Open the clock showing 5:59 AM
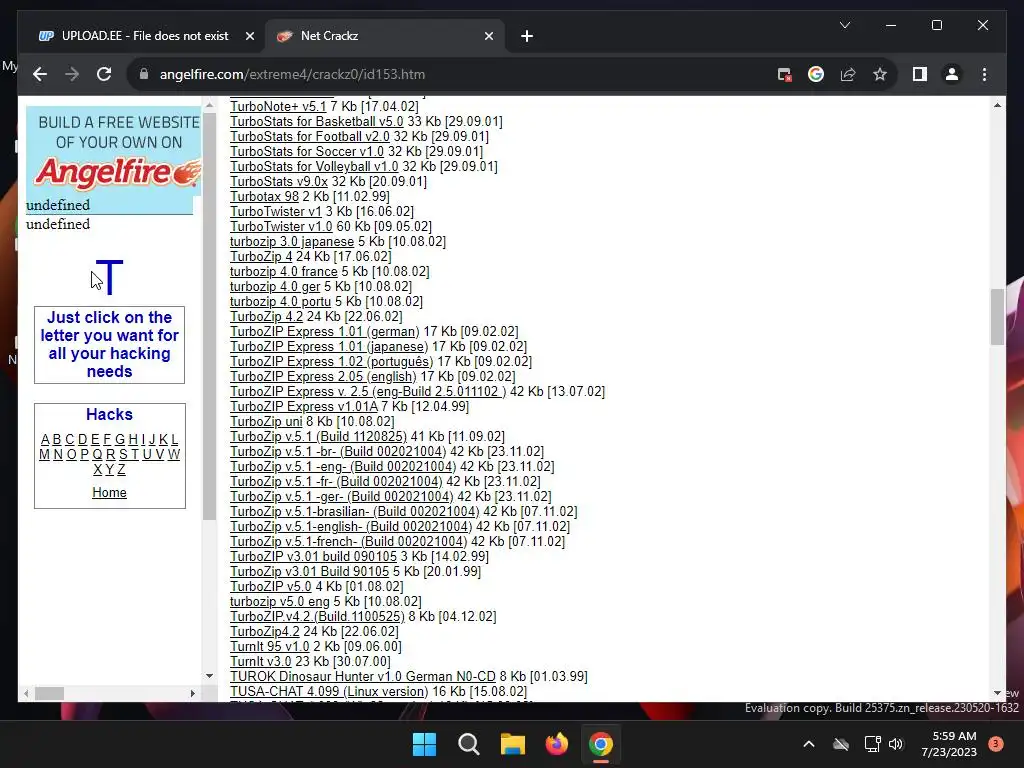This screenshot has width=1024, height=768. pyautogui.click(x=949, y=744)
